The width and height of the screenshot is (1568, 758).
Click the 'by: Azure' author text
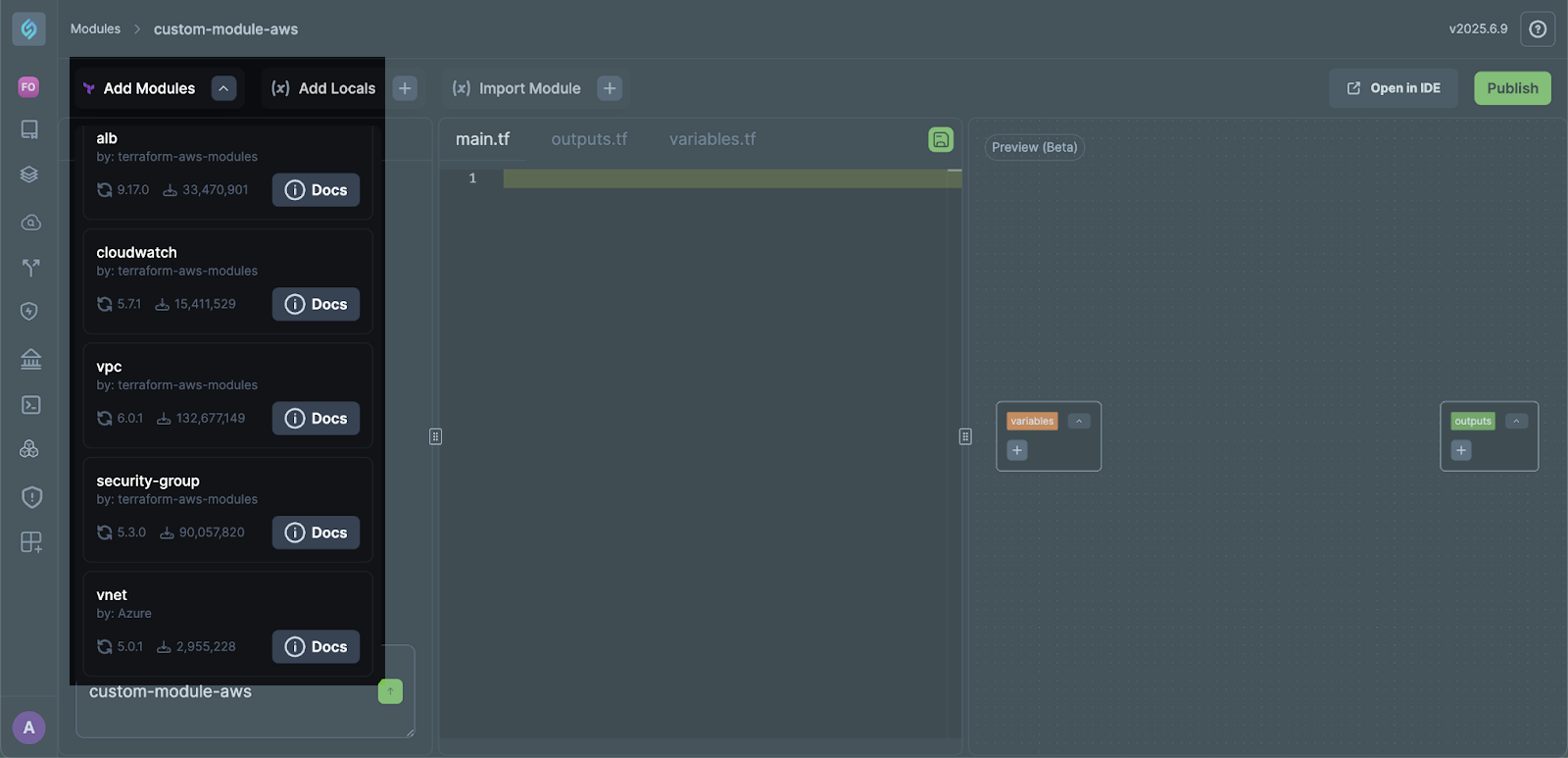click(x=123, y=614)
